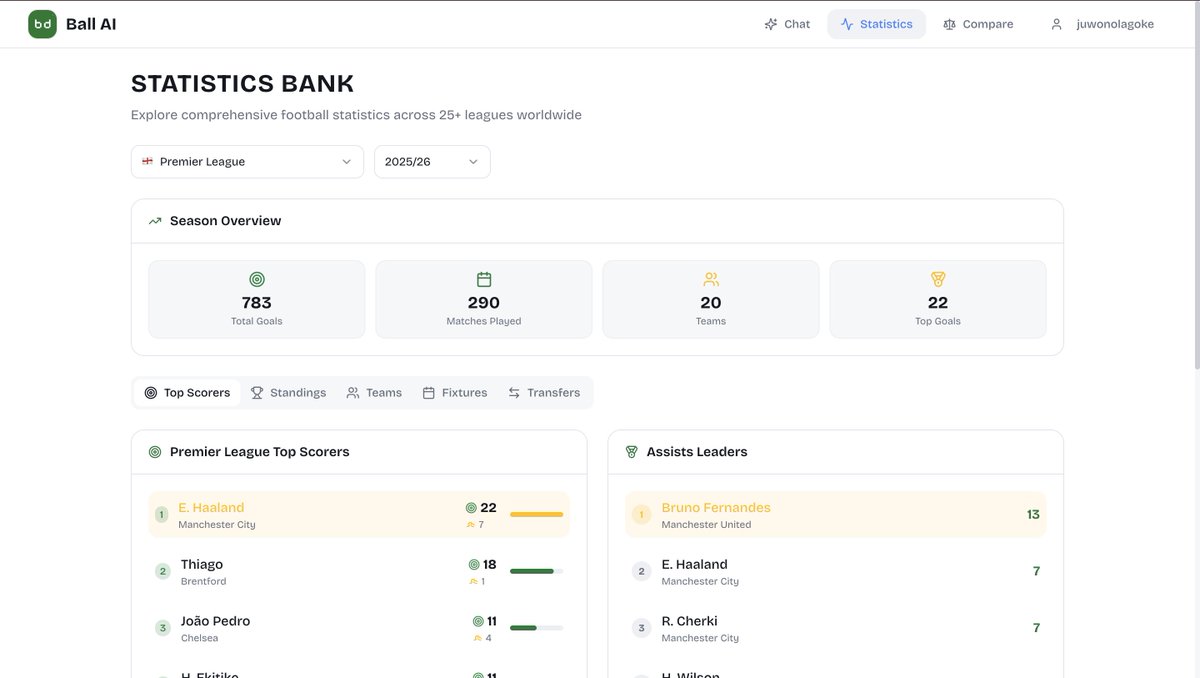Click the calendar icon in Fixtures tab
This screenshot has width=1200, height=678.
click(x=429, y=393)
